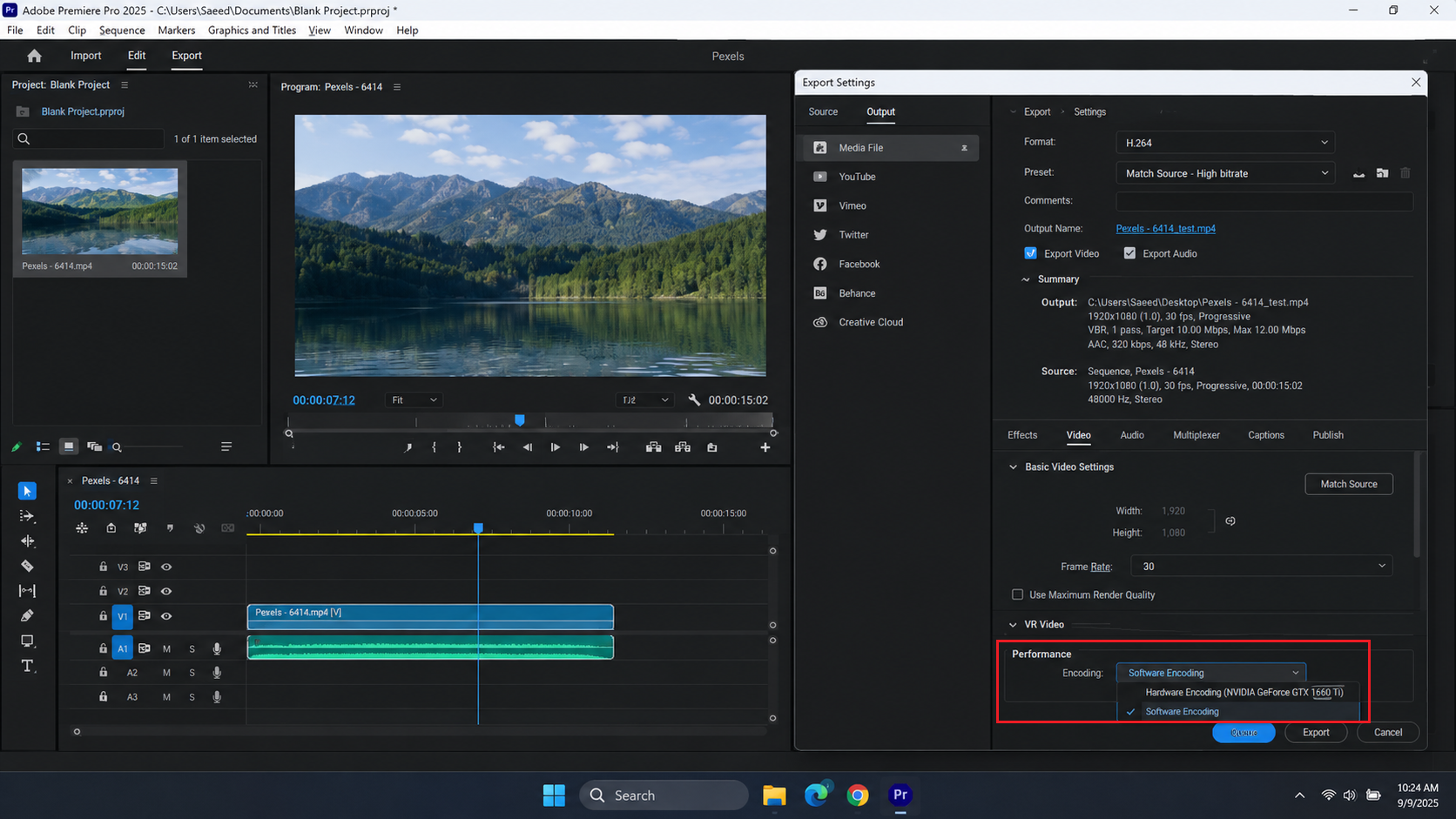Click the Cancel button
Viewport: 1456px width, 819px height.
[1388, 733]
